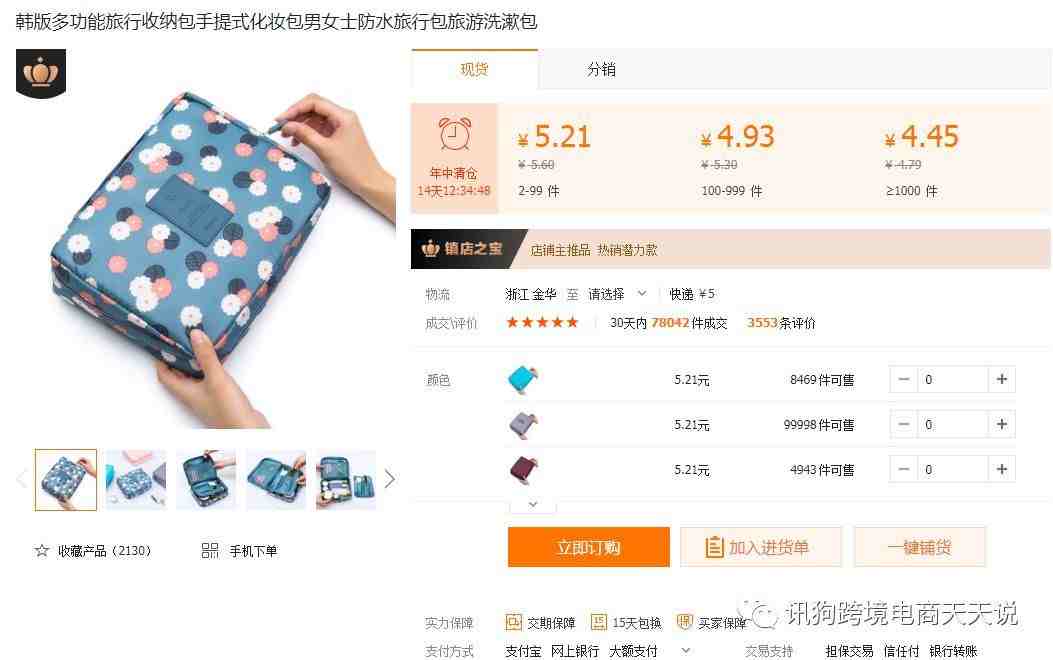
Task: Expand more payment methods chevron
Action: click(x=685, y=650)
